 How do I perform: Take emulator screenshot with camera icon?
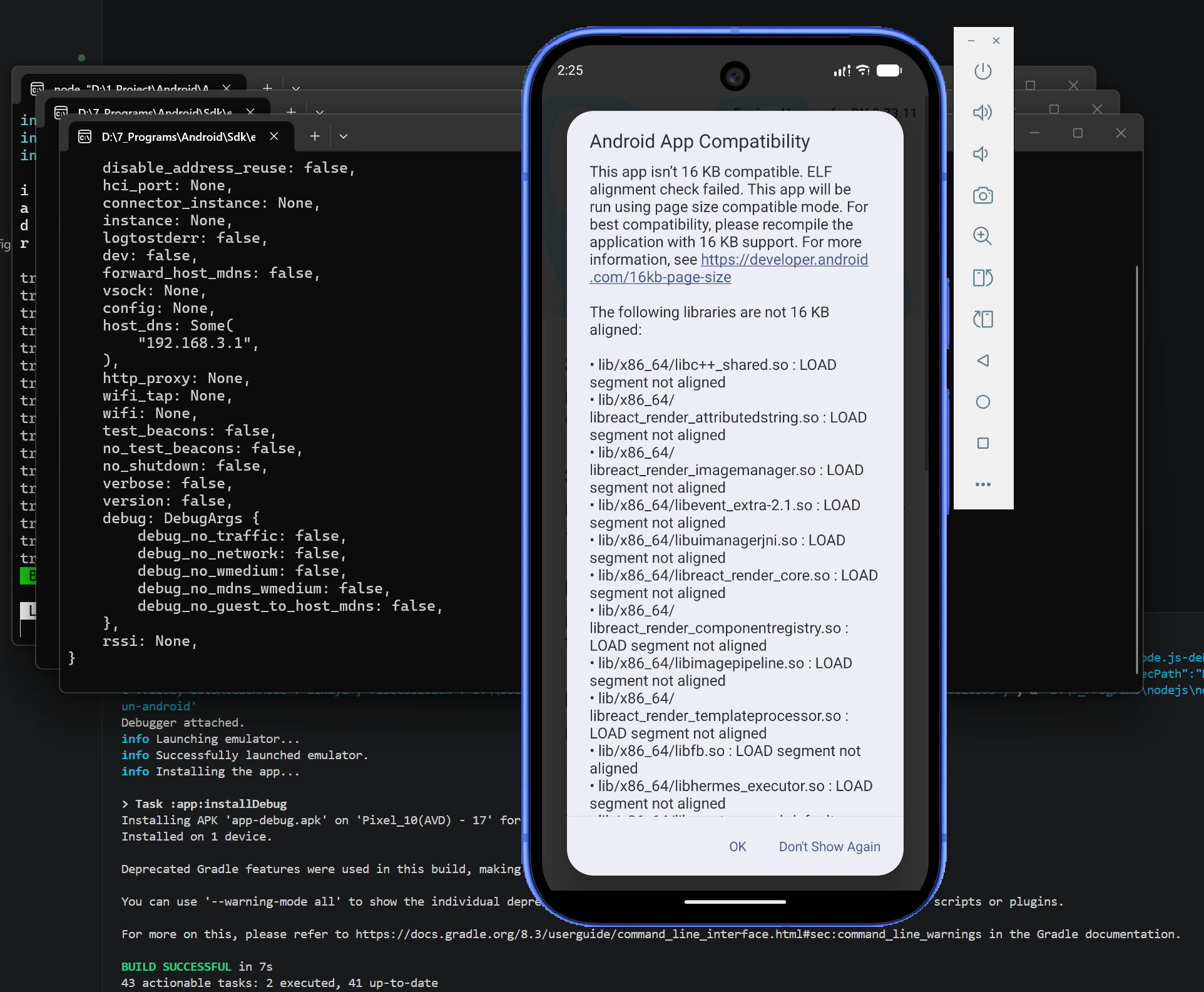point(982,196)
